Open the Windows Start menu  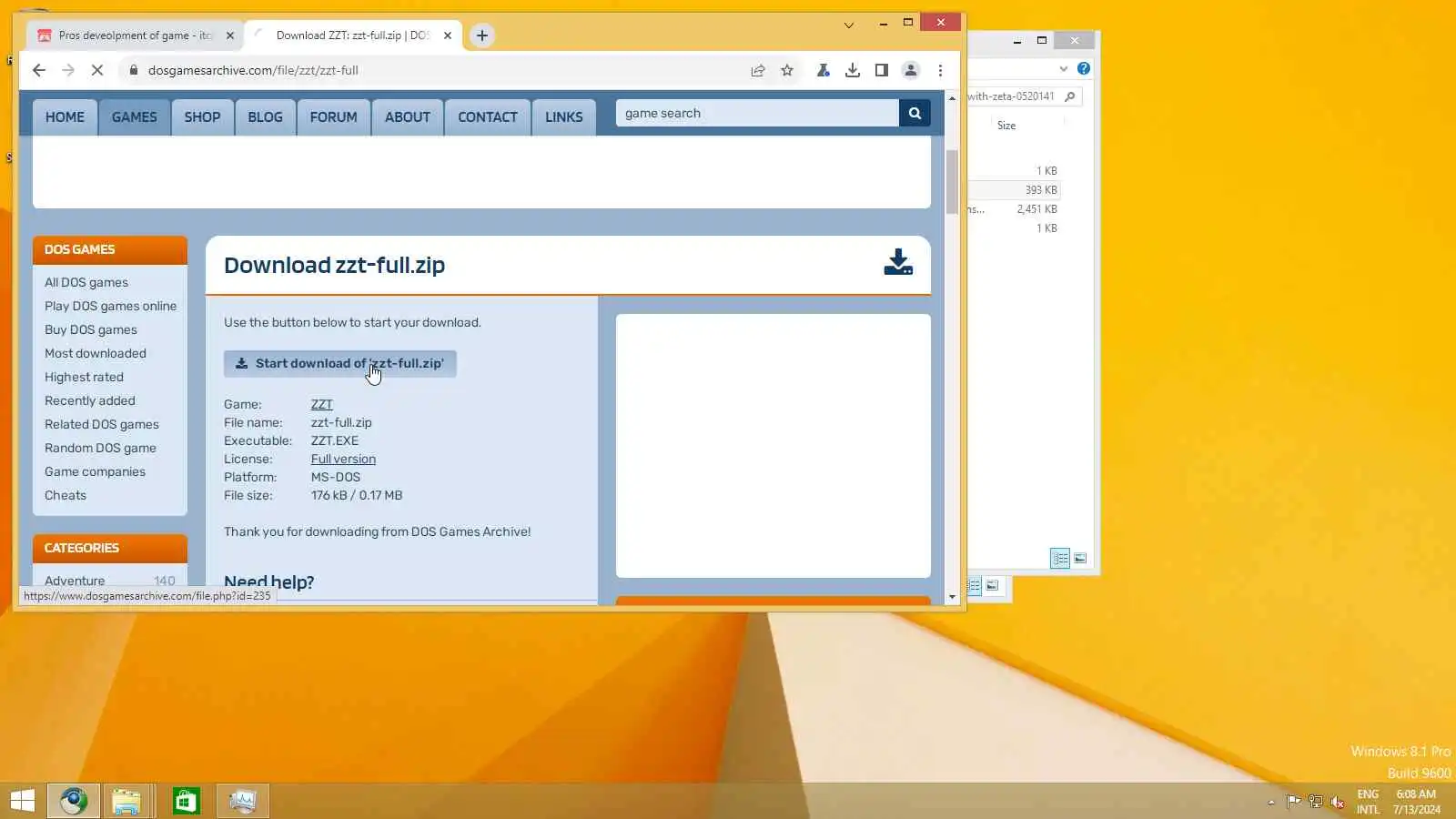pos(22,801)
